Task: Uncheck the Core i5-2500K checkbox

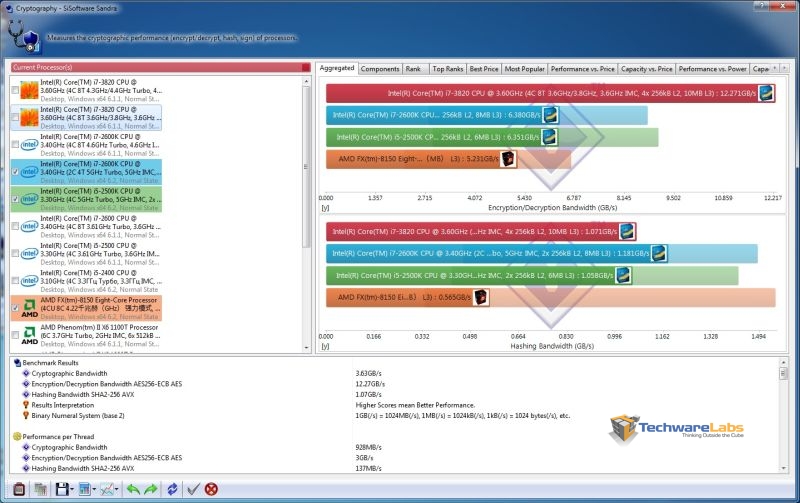Action: (15, 199)
